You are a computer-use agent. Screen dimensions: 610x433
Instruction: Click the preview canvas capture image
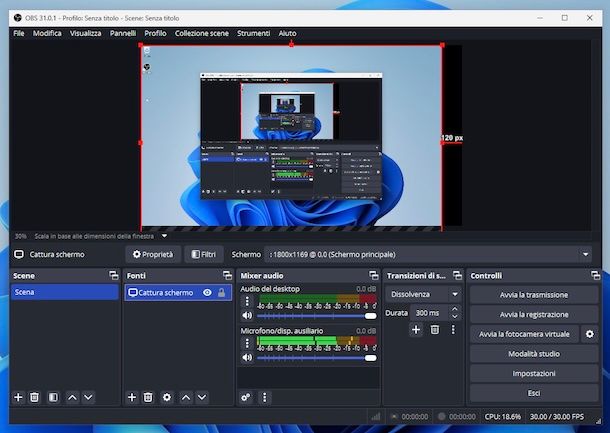291,136
